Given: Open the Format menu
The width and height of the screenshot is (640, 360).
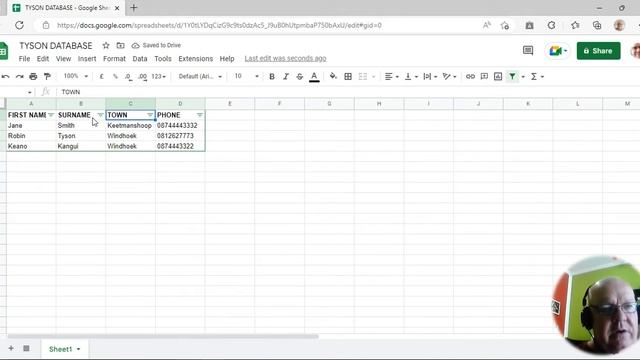Looking at the screenshot, I should (114, 59).
